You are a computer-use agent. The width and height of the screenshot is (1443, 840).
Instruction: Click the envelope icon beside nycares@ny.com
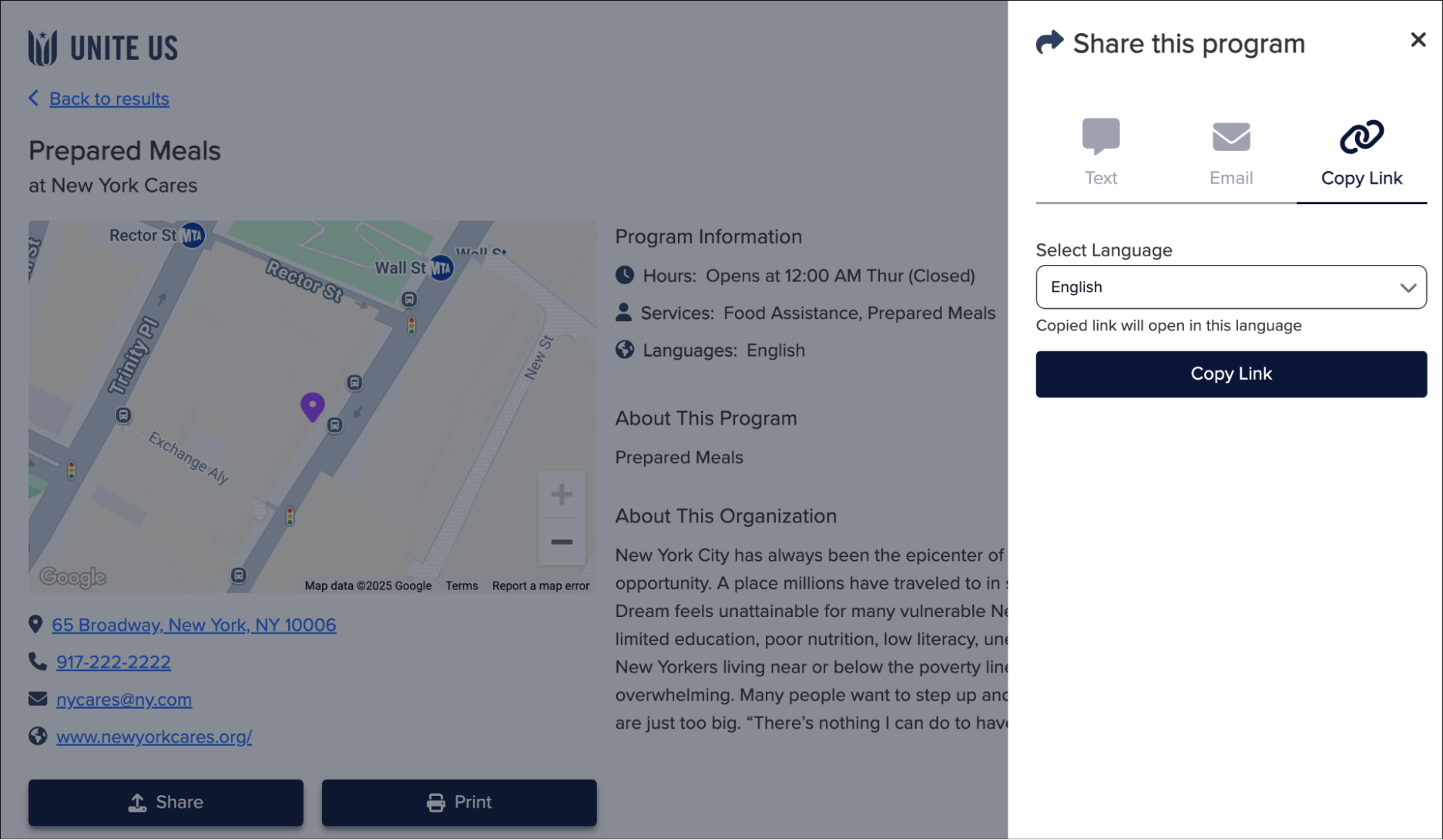point(36,698)
